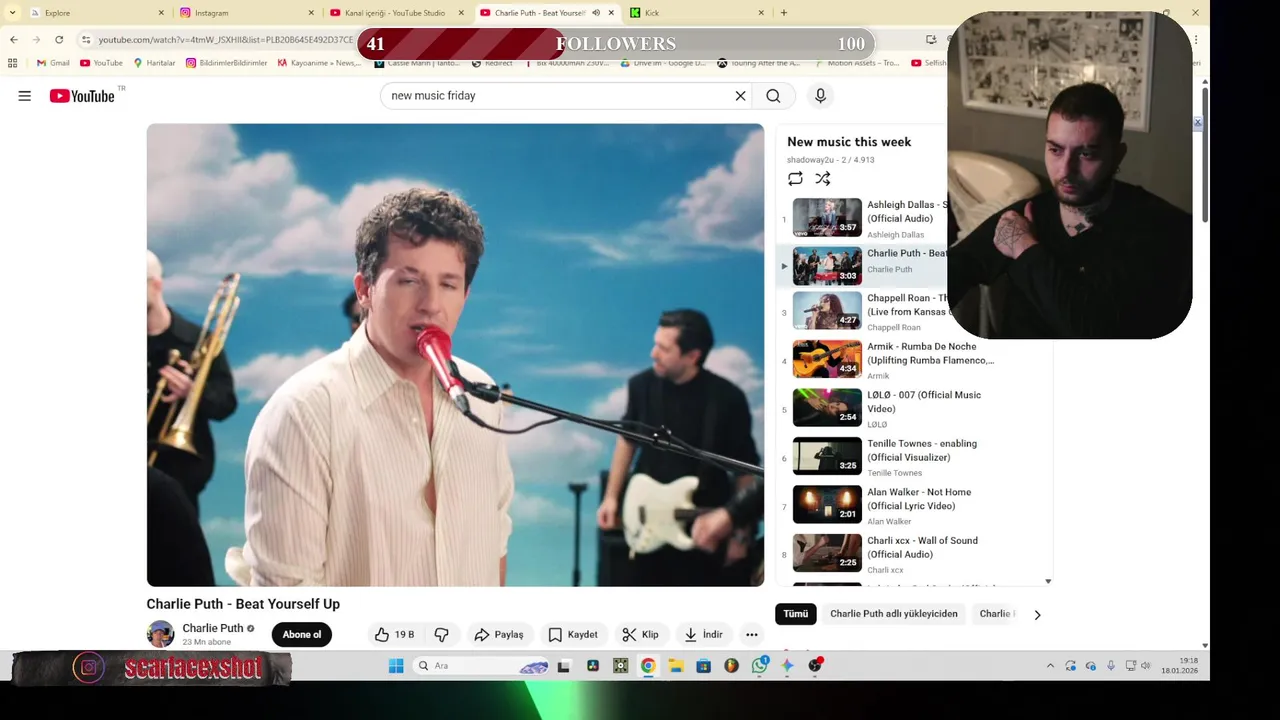Open WhatsApp from the taskbar
The height and width of the screenshot is (720, 1280).
pos(760,666)
